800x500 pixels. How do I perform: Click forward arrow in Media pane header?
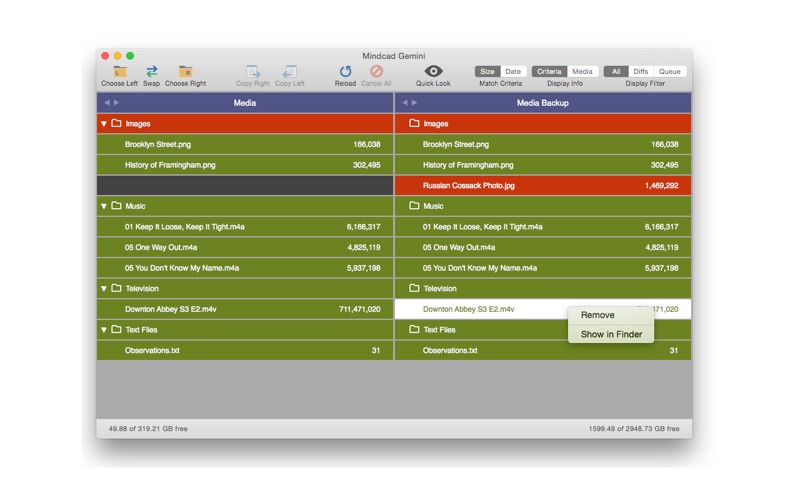(116, 103)
